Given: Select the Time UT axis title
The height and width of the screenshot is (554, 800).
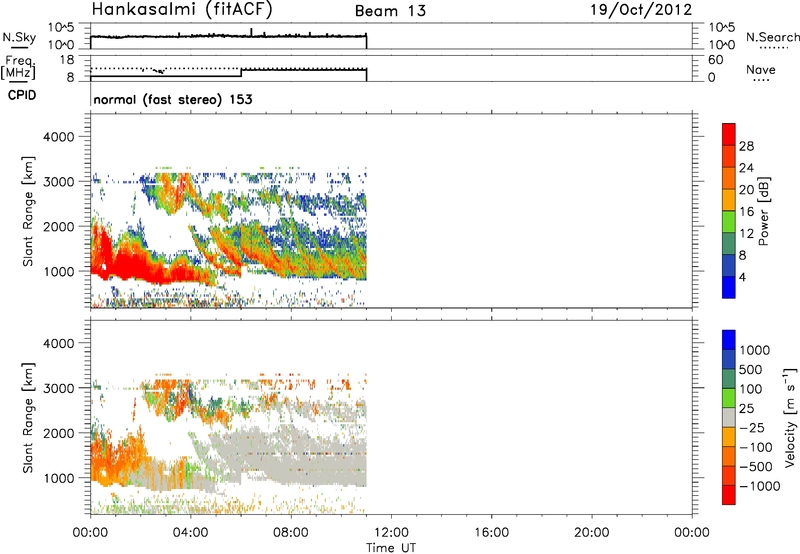Looking at the screenshot, I should [391, 548].
